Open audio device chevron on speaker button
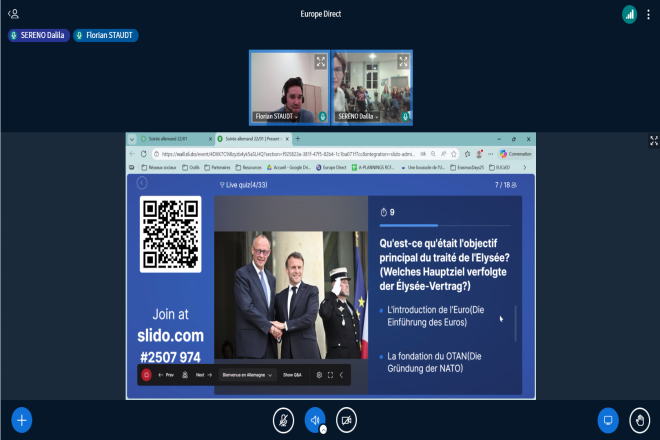Screen dimensions: 660x440 pos(323,429)
